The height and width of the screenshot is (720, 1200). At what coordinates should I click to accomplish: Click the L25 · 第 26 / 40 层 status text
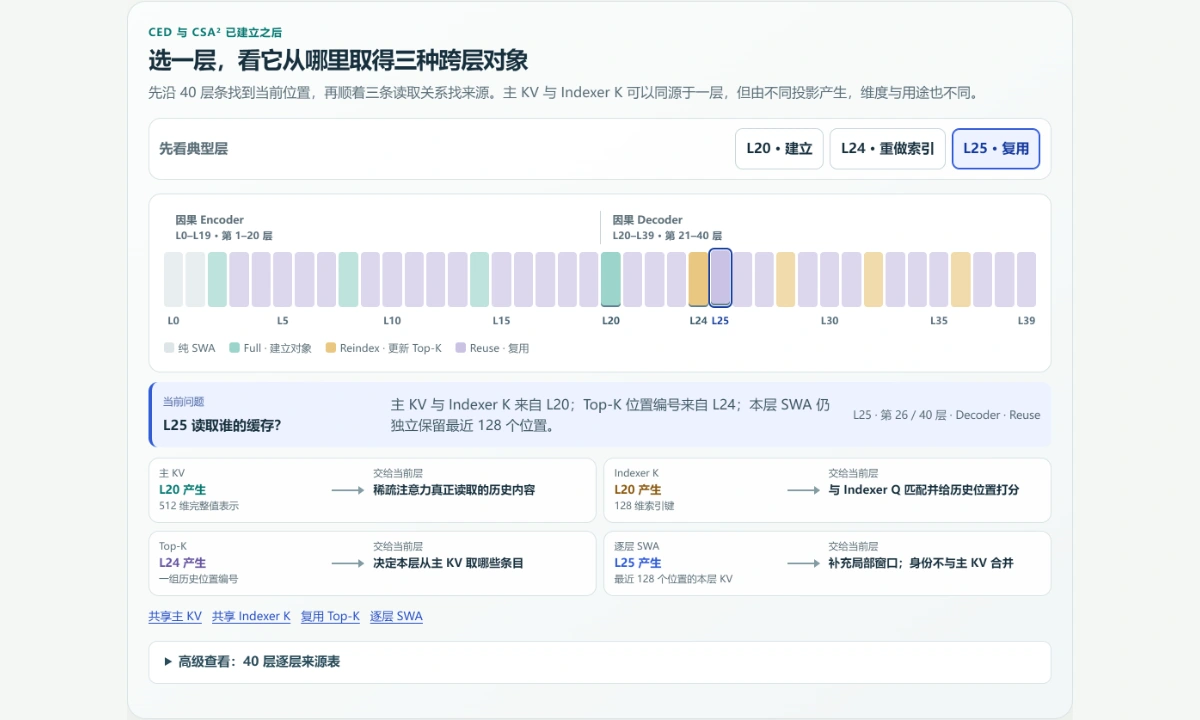click(946, 415)
